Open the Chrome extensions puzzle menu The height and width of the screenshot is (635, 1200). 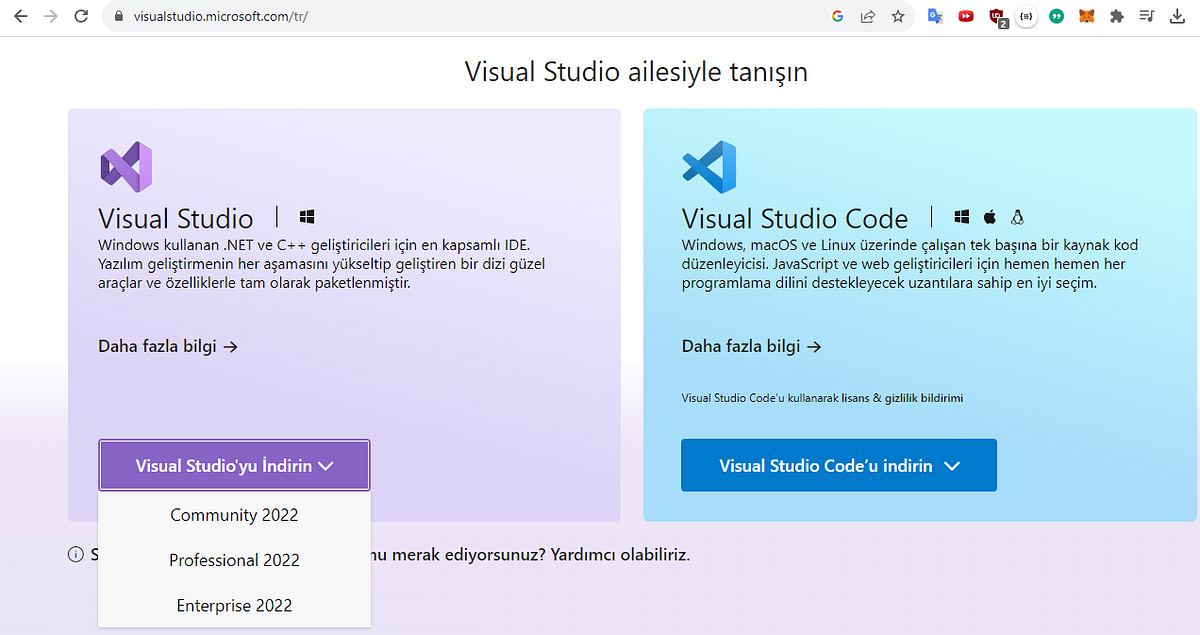[1116, 16]
